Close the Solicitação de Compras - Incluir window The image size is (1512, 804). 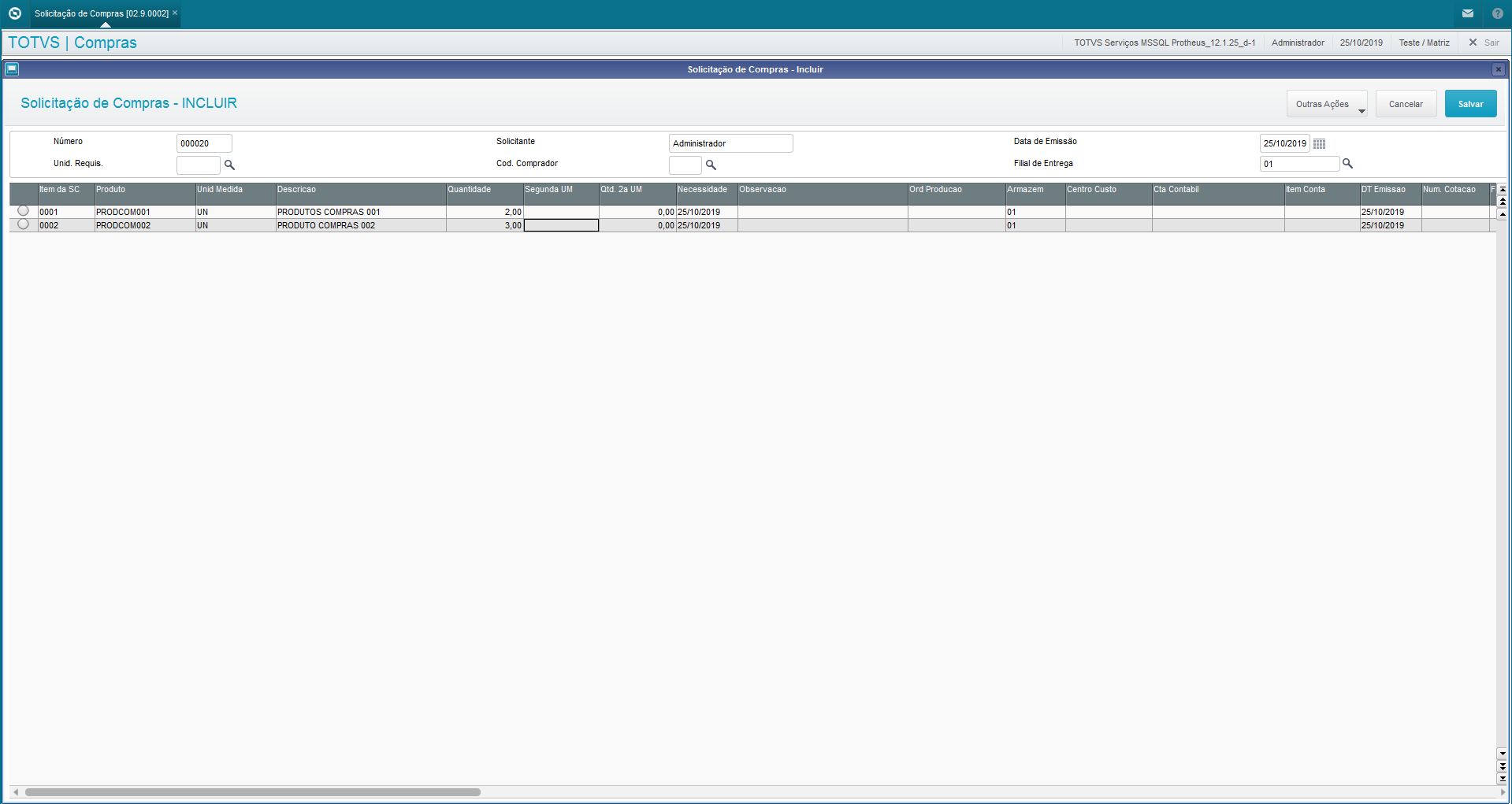pos(1498,69)
